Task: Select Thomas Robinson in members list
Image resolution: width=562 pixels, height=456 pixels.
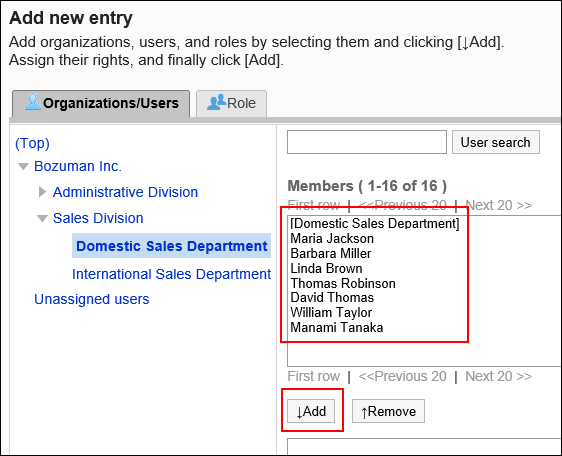Action: (x=343, y=283)
